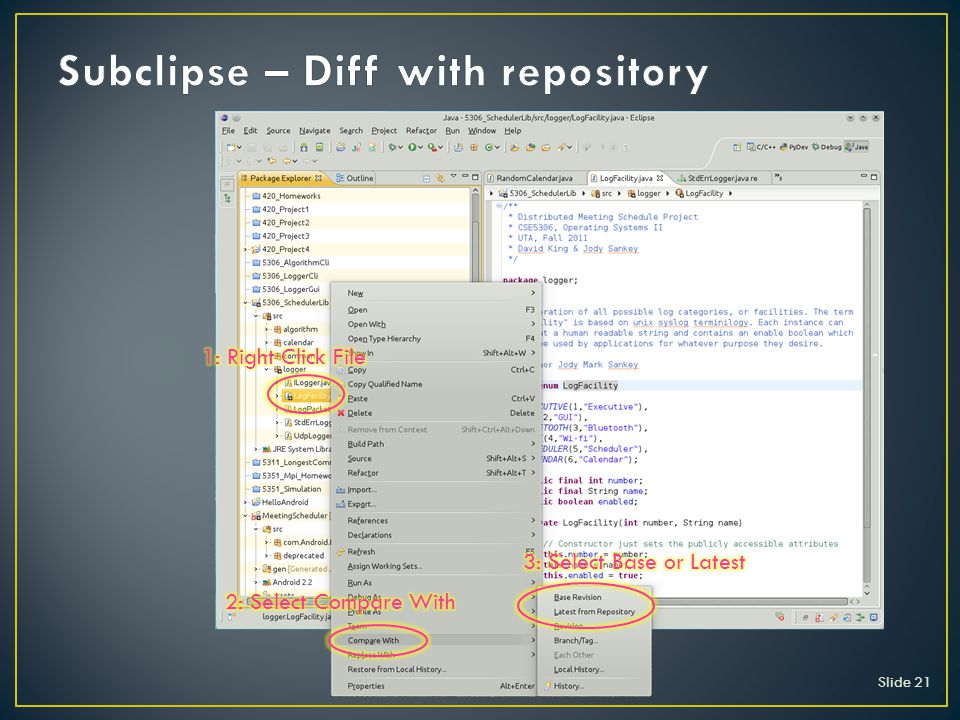Open Package Explorer view menu triangle
Viewport: 960px width, 720px height.
click(454, 176)
